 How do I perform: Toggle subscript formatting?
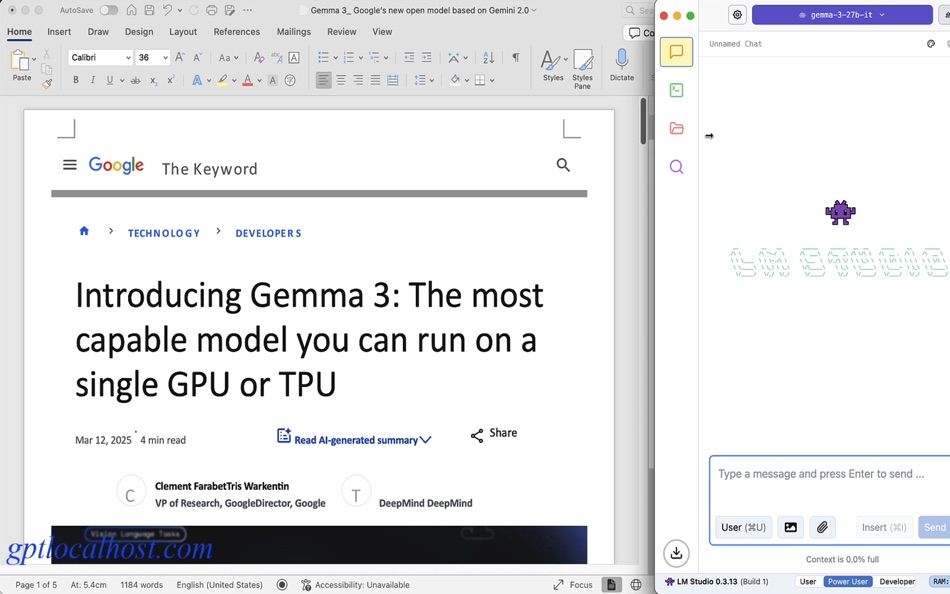tap(153, 80)
